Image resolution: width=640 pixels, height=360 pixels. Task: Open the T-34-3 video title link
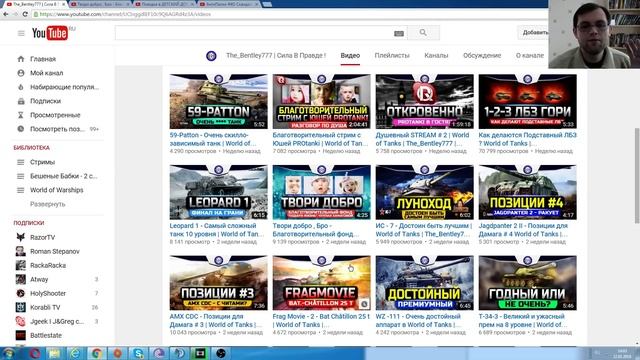point(523,320)
